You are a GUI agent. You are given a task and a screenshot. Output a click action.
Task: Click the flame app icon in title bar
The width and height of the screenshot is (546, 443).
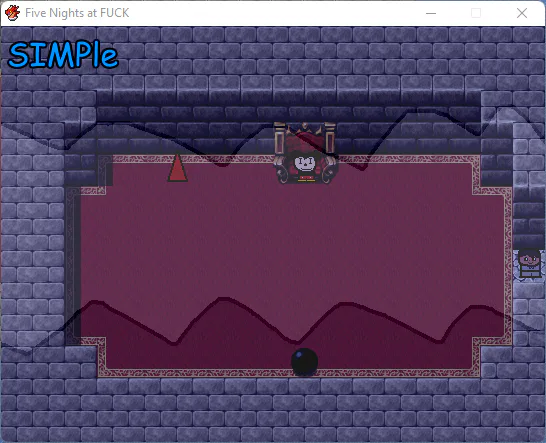pos(12,13)
